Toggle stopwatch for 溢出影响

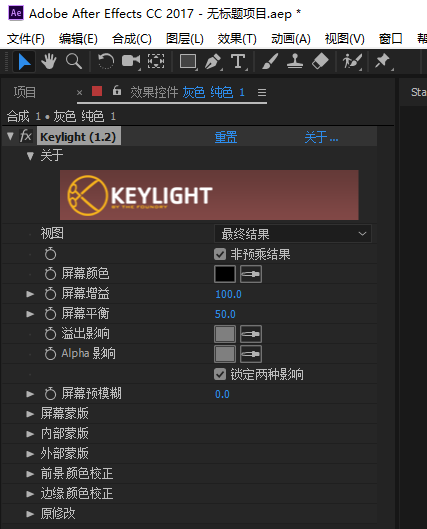point(50,334)
